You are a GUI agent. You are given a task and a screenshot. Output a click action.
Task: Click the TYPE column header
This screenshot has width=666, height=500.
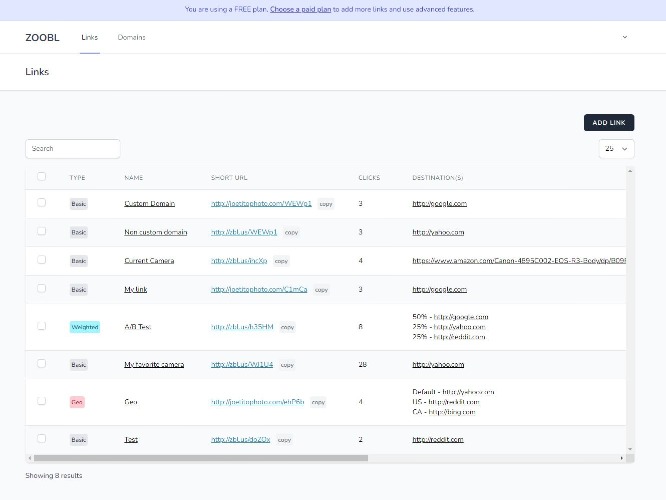pos(77,178)
